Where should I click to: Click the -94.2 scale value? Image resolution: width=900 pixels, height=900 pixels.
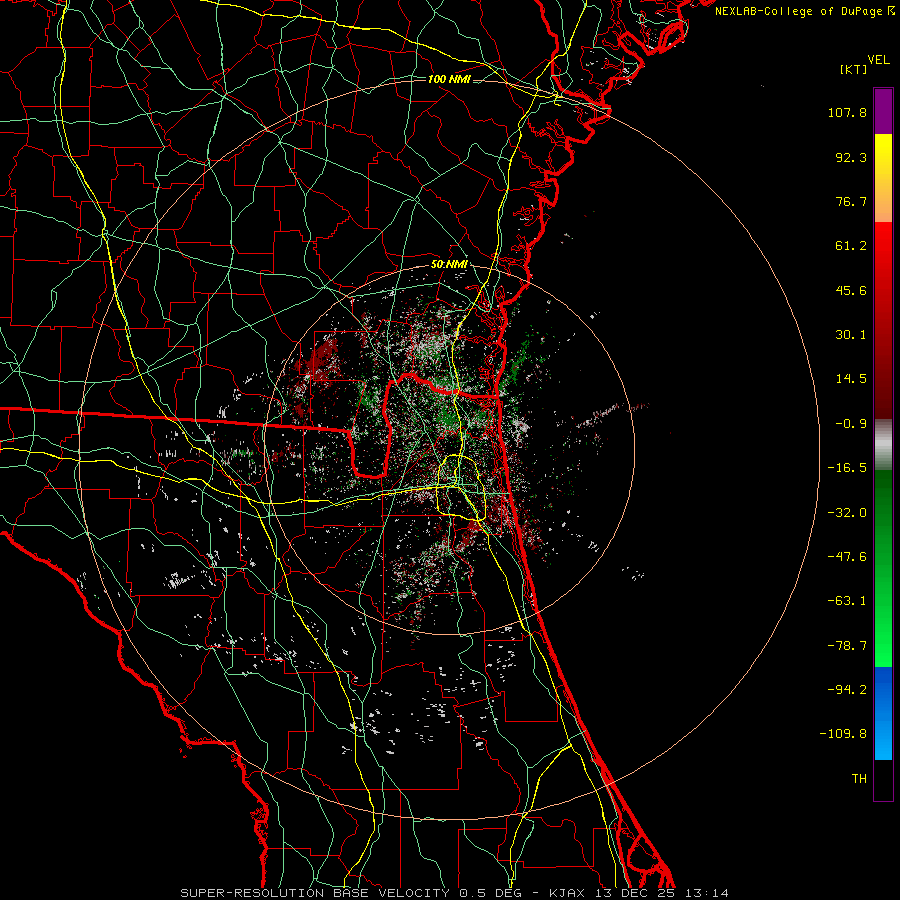847,690
